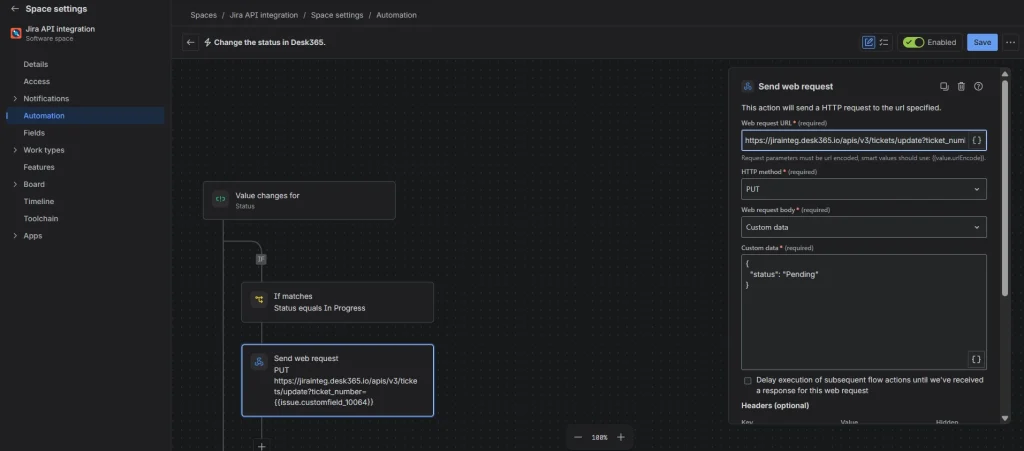Expand the Work types section
1024x451 pixels.
15,150
